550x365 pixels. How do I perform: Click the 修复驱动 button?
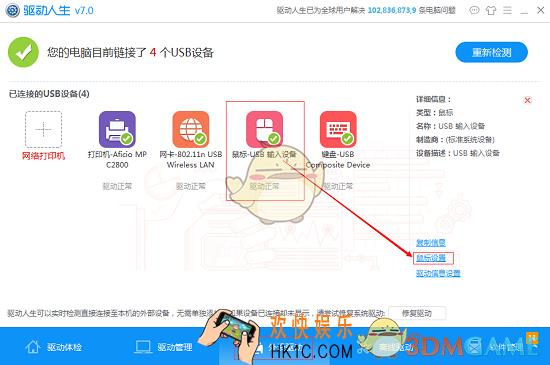pyautogui.click(x=417, y=313)
